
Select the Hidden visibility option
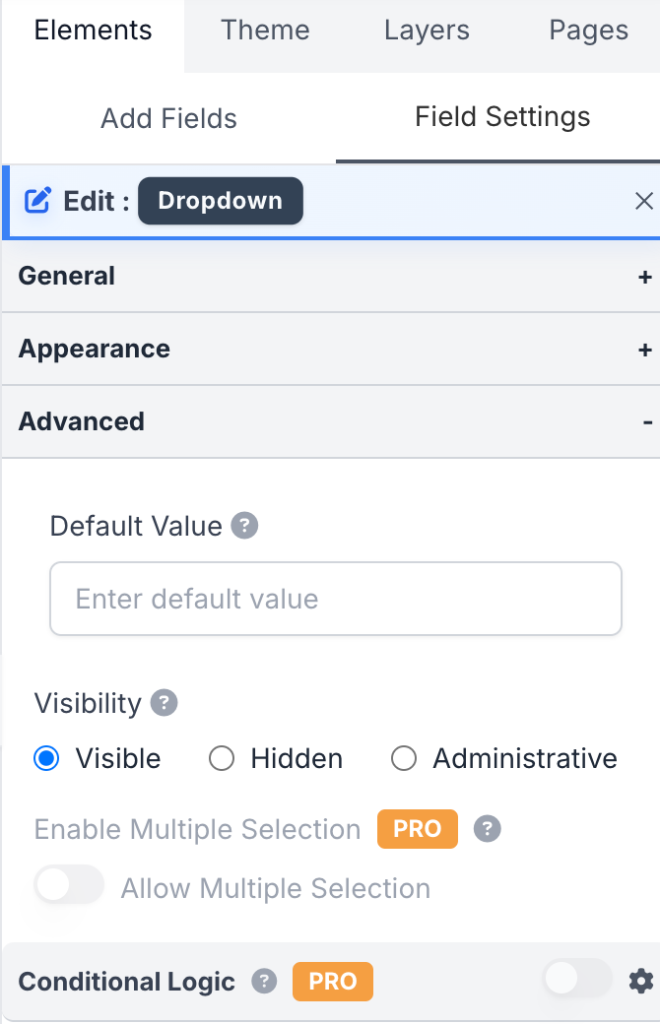pyautogui.click(x=221, y=759)
